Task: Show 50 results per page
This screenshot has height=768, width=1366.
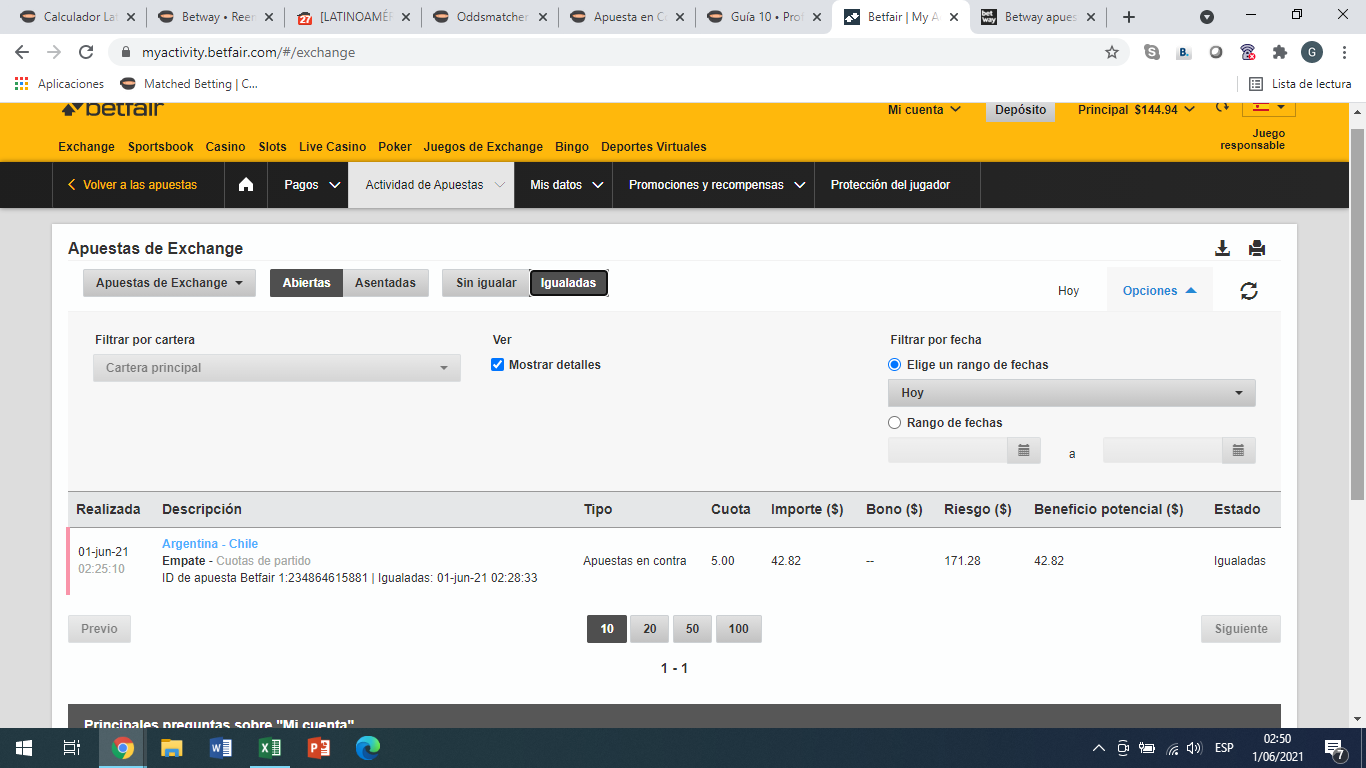Action: point(692,629)
